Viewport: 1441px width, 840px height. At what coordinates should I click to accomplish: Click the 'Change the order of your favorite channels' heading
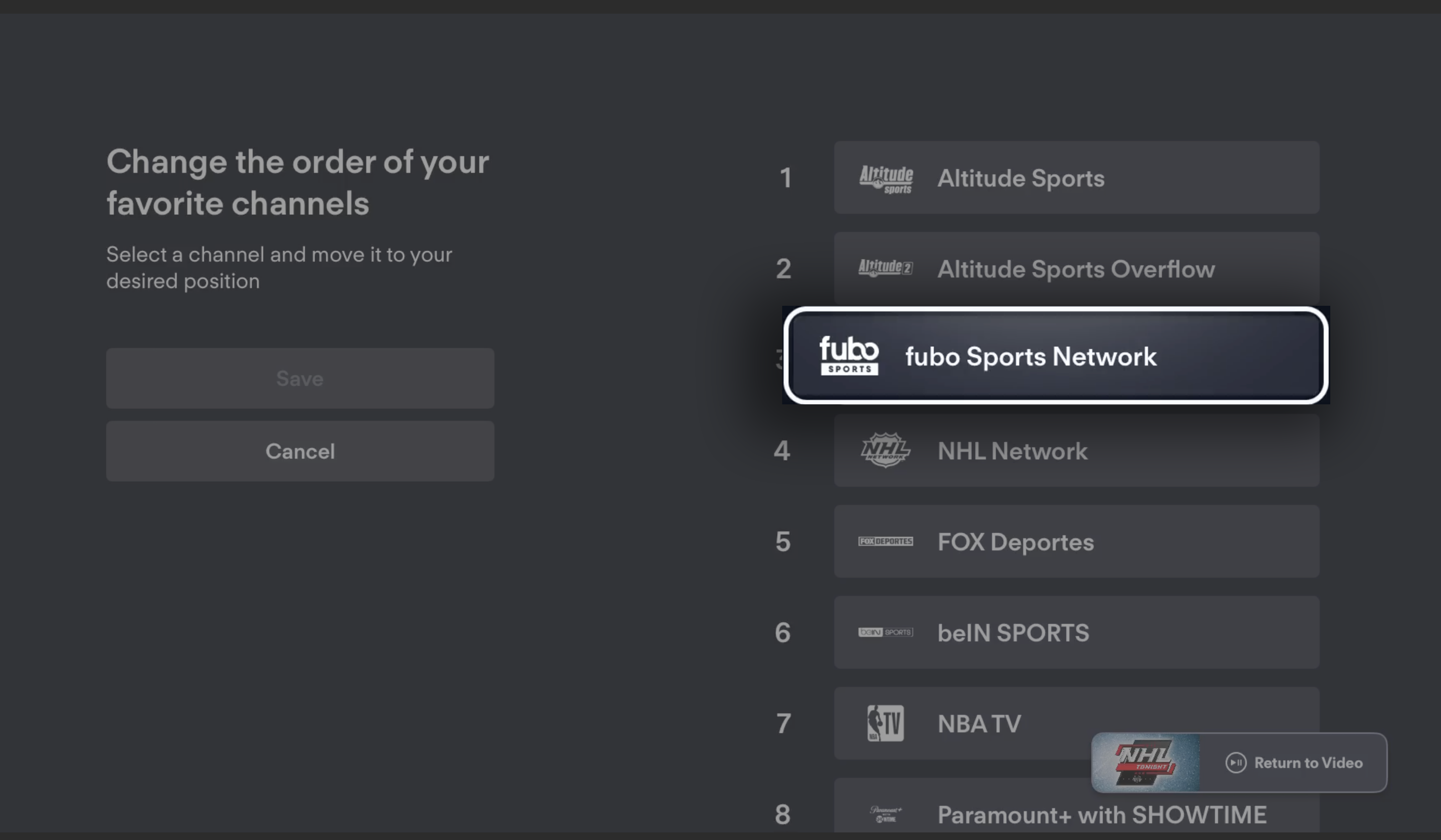click(297, 182)
